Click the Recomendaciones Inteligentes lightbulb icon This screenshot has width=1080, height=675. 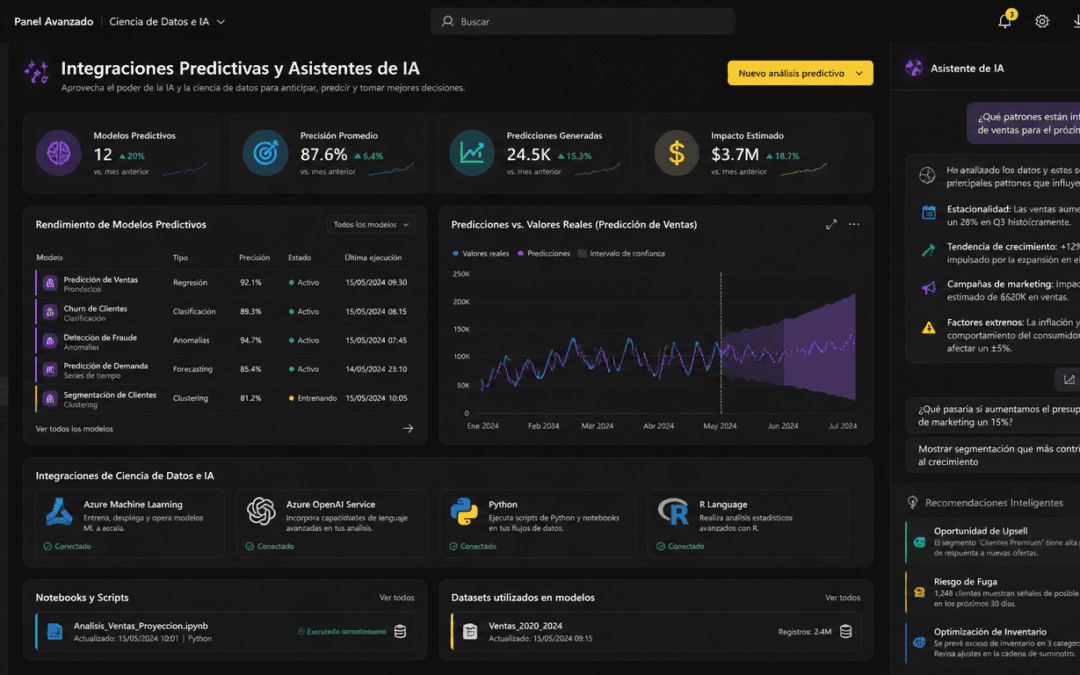[913, 503]
